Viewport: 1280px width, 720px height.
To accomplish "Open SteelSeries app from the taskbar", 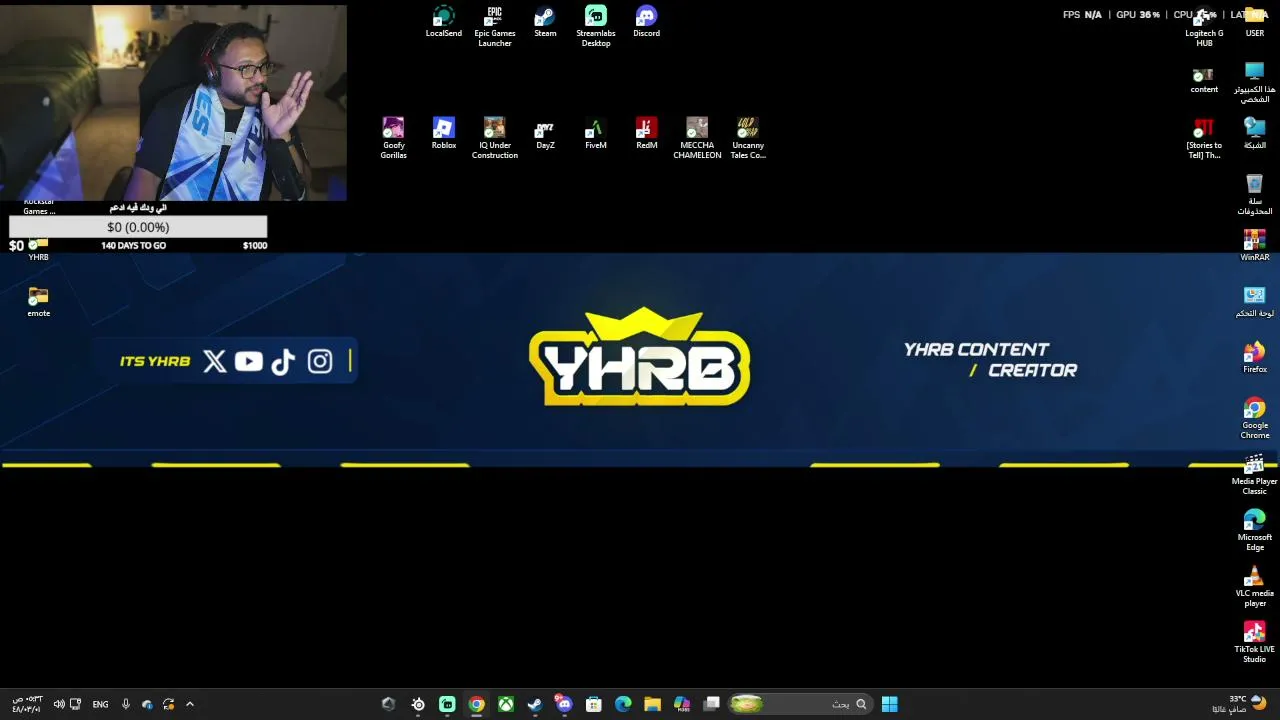I will tap(418, 704).
